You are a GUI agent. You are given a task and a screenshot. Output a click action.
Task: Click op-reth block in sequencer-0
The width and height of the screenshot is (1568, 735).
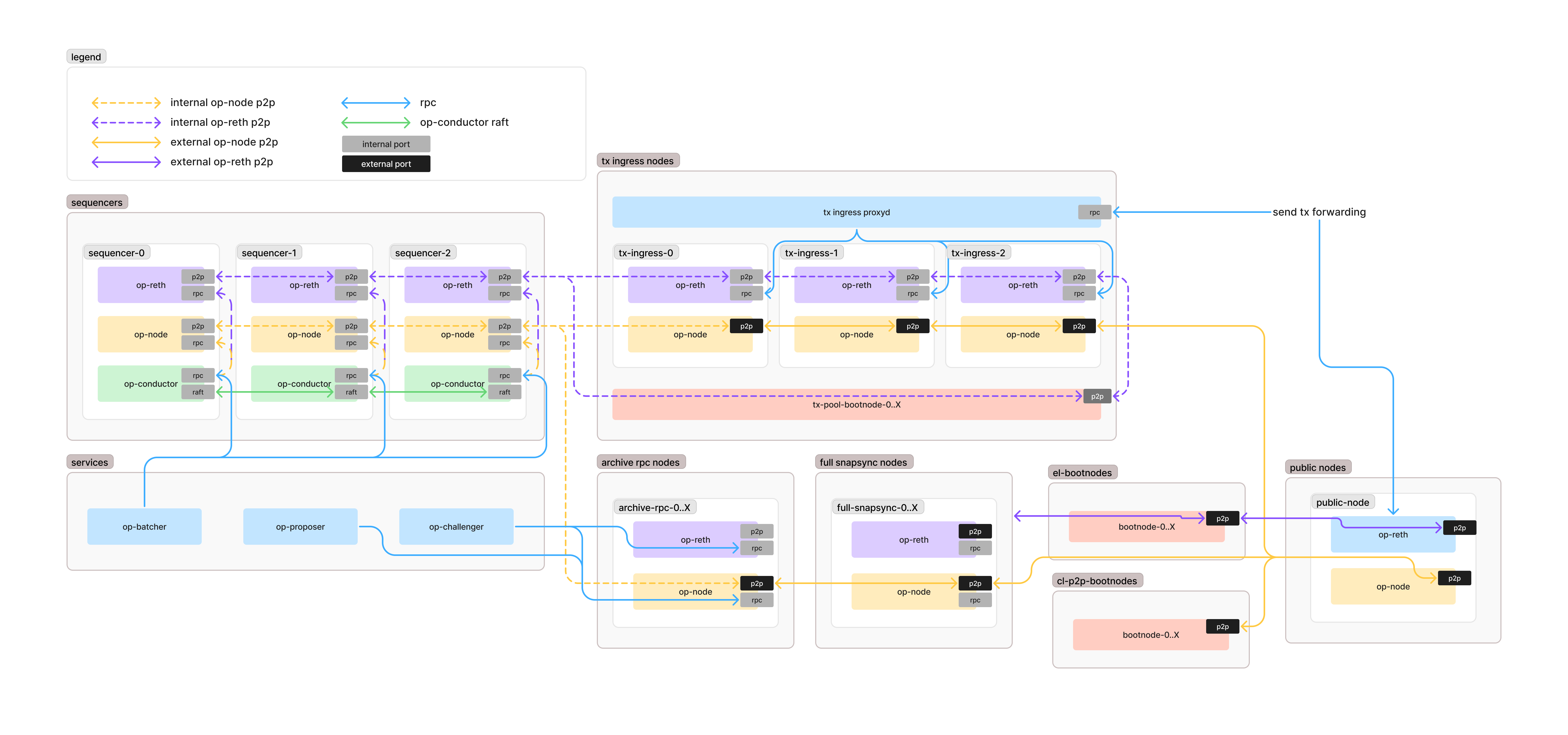[151, 285]
